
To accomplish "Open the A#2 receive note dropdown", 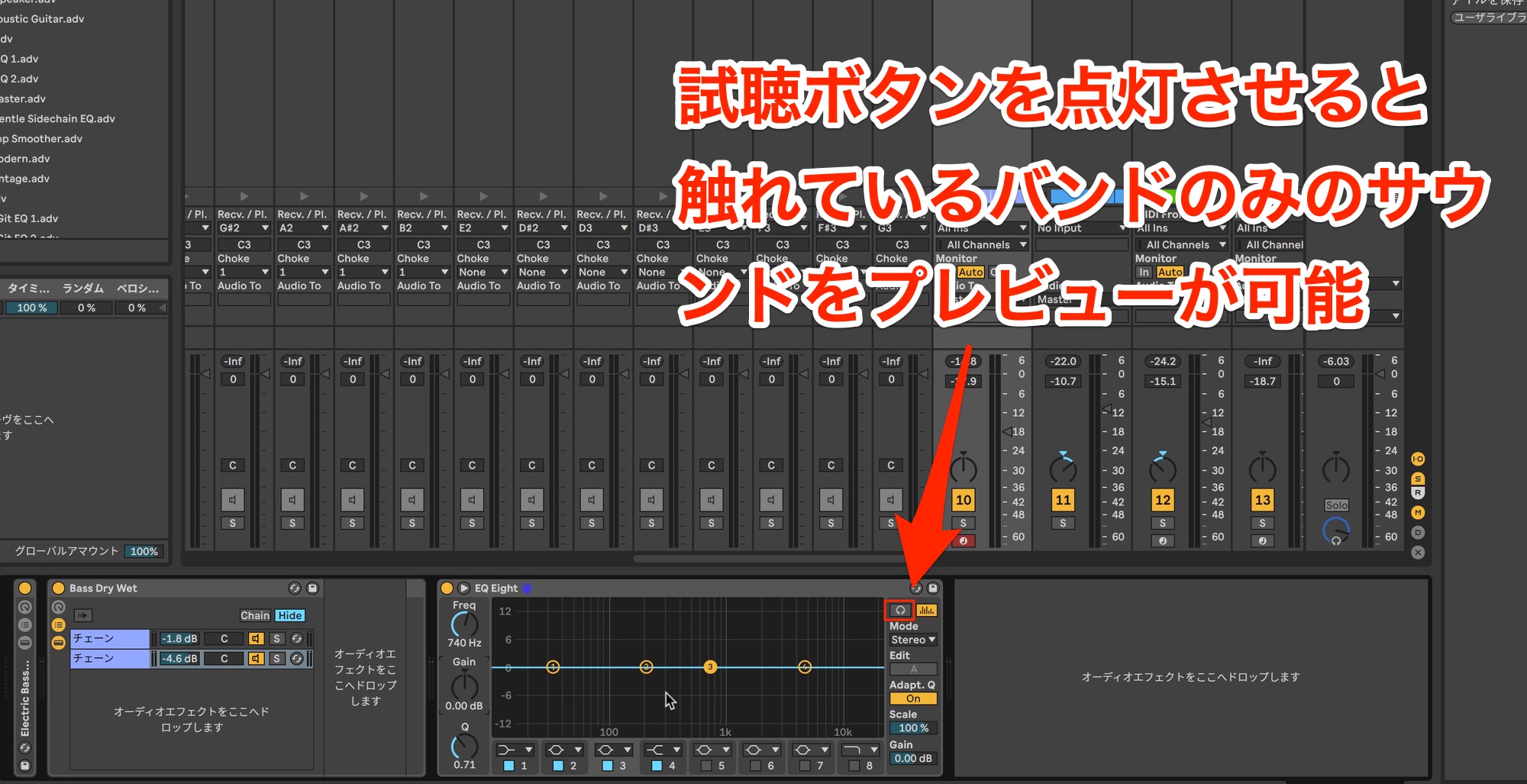I will (x=363, y=228).
